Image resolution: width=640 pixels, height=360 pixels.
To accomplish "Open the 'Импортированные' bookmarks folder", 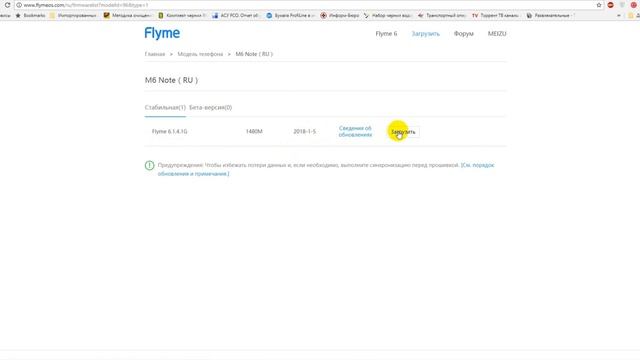I will [x=73, y=15].
